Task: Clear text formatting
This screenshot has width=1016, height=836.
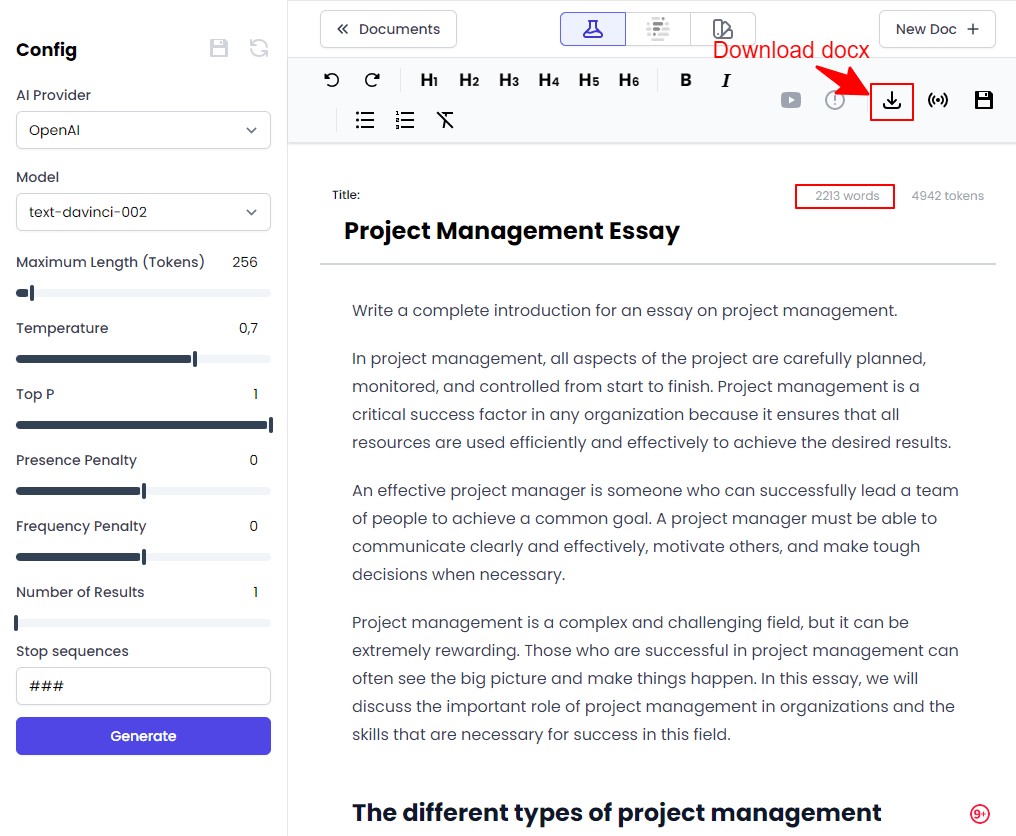Action: tap(445, 120)
